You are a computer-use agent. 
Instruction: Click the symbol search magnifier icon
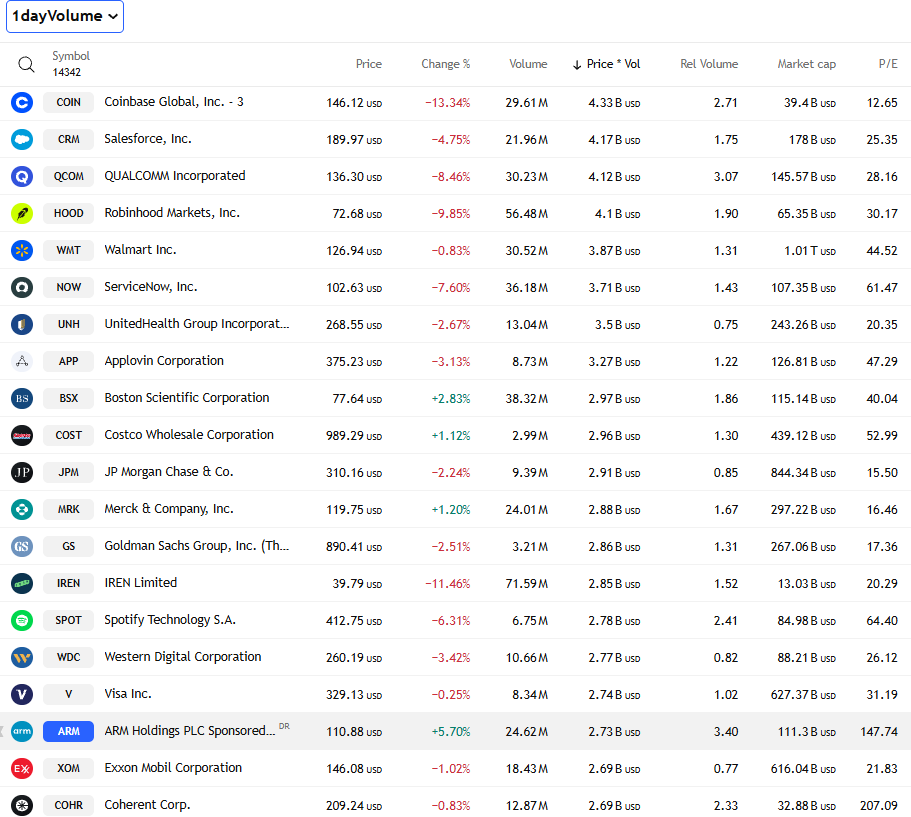pos(26,64)
